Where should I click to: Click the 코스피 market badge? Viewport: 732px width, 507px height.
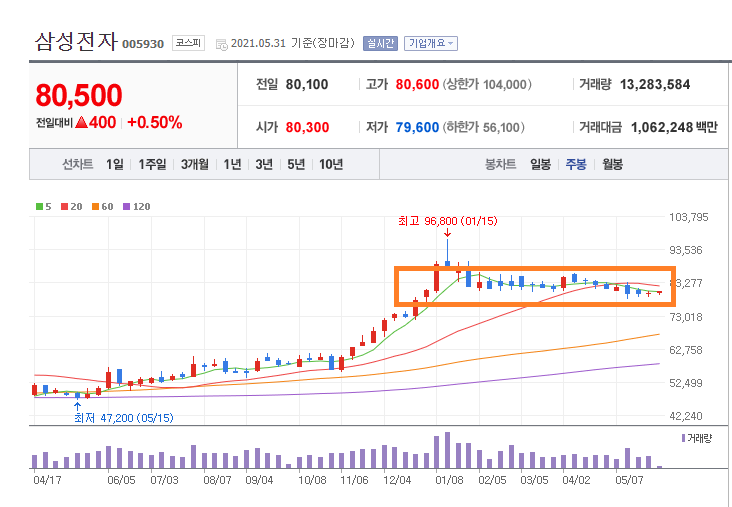click(188, 43)
